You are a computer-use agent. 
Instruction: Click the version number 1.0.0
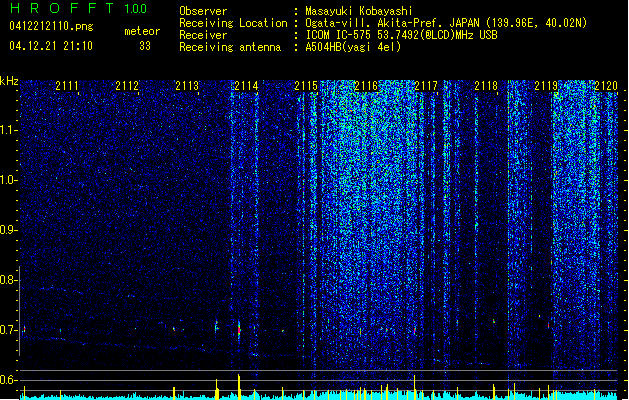click(136, 9)
